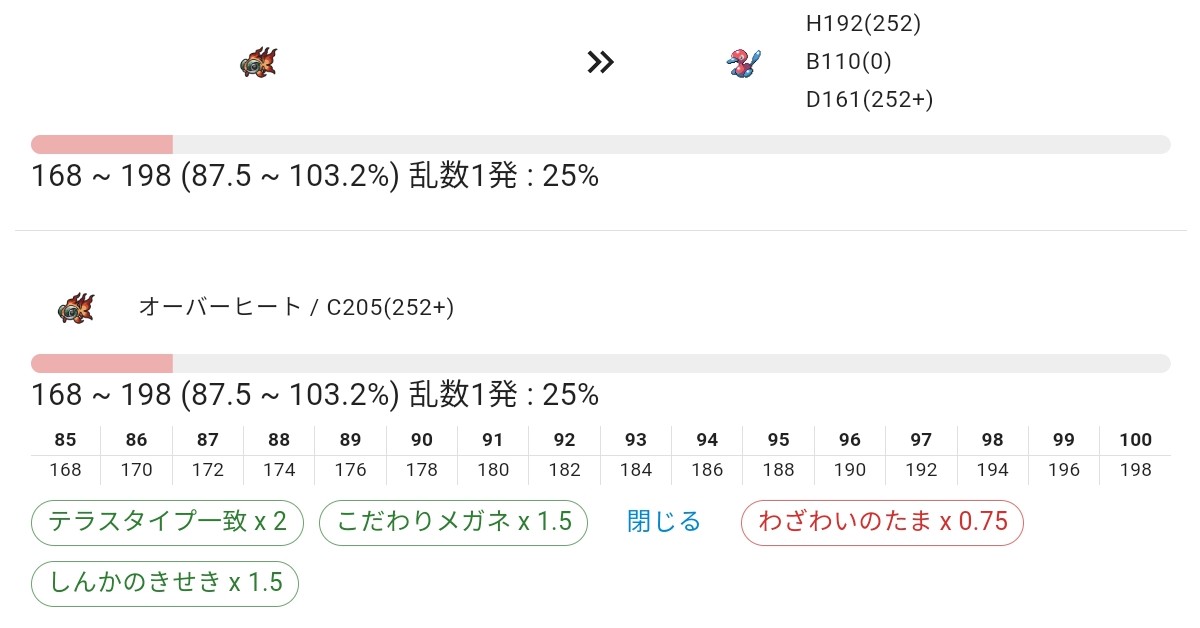
Task: Select the 85 roll column header
Action: [x=66, y=440]
